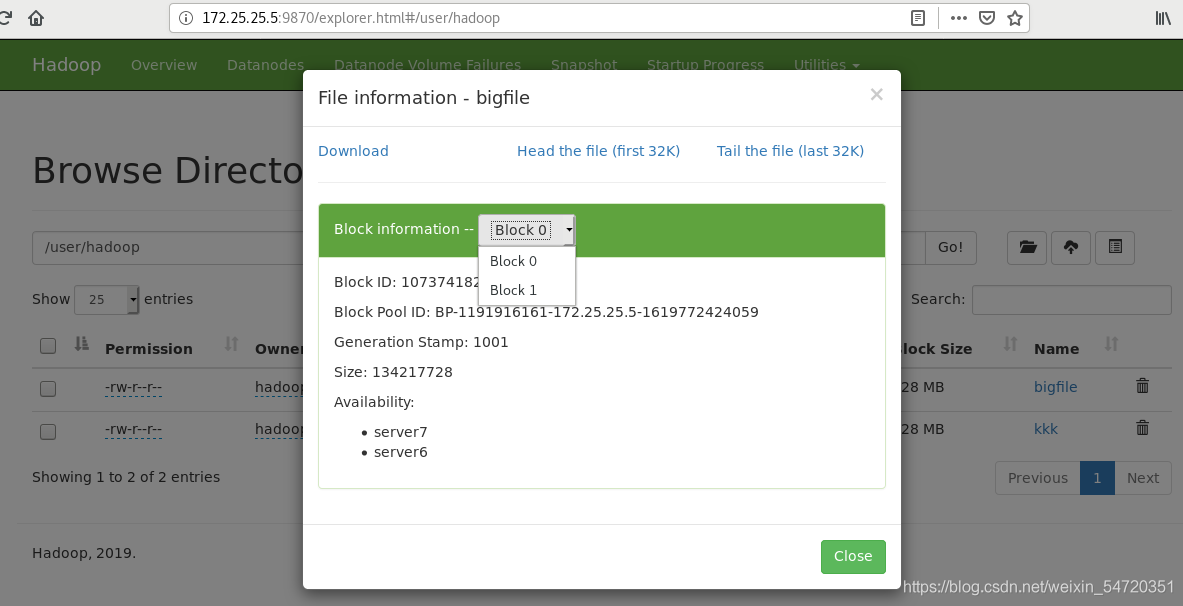Click the browser address bar URL
This screenshot has height=606, width=1183.
click(x=351, y=18)
